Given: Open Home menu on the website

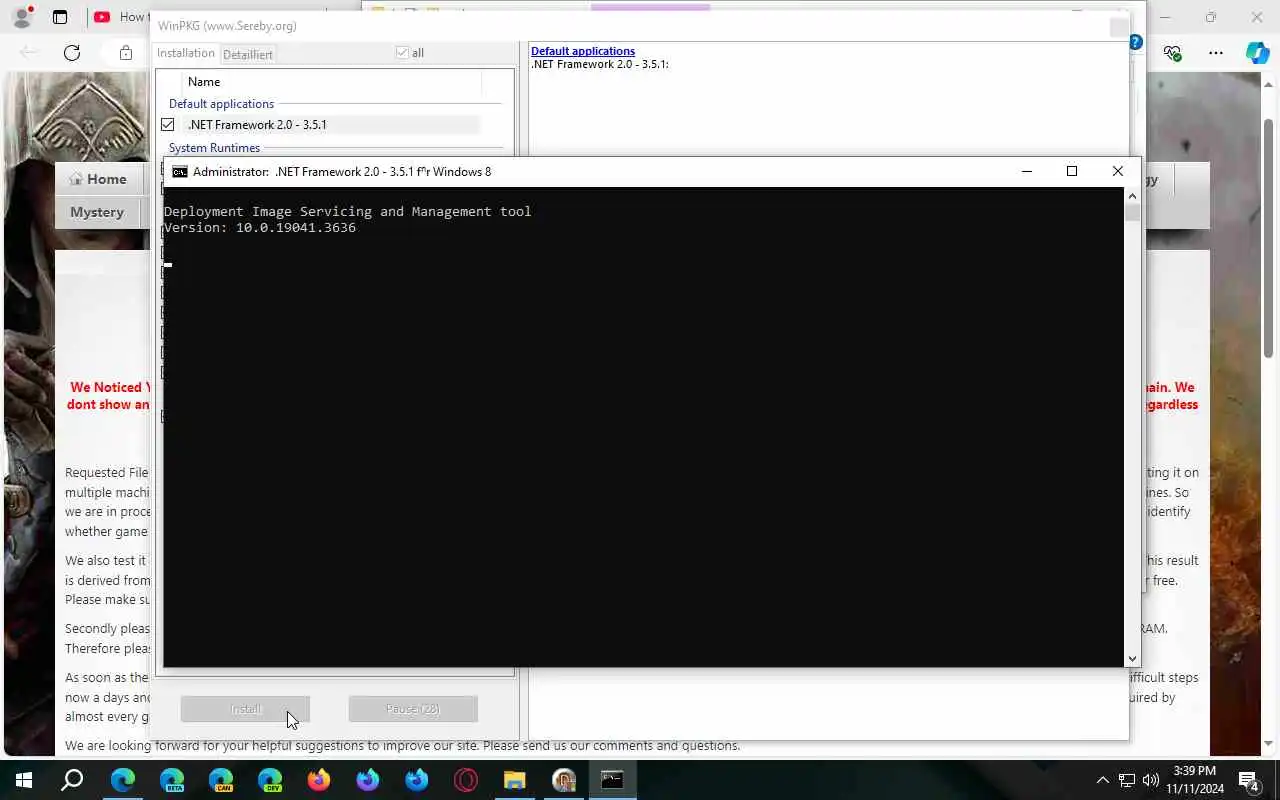Looking at the screenshot, I should (x=98, y=179).
